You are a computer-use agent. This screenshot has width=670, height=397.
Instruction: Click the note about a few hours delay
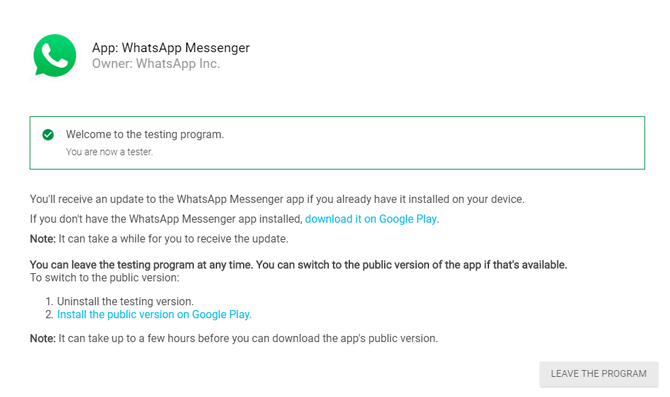pos(234,338)
